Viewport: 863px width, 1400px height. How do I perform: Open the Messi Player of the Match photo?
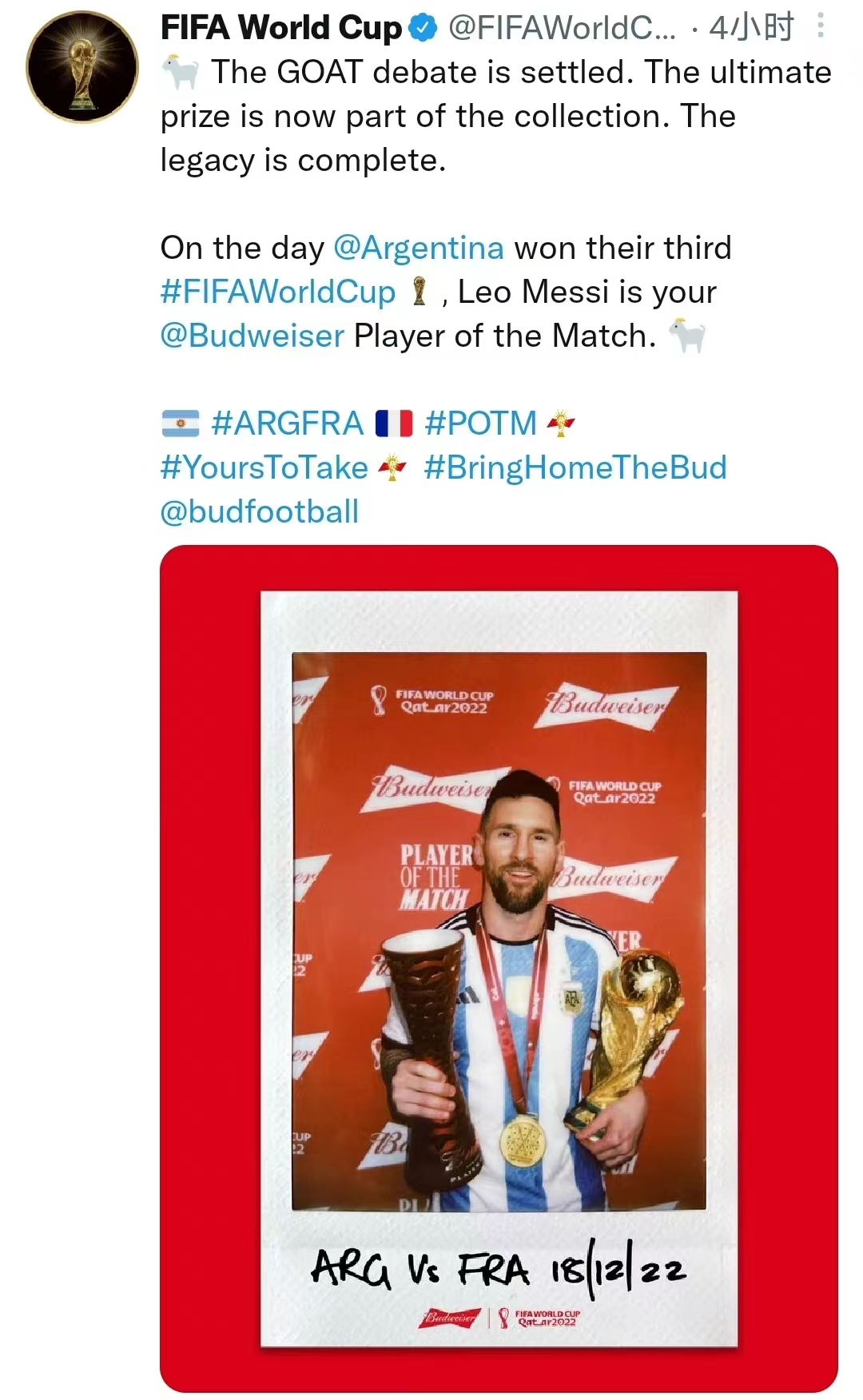pyautogui.click(x=499, y=968)
